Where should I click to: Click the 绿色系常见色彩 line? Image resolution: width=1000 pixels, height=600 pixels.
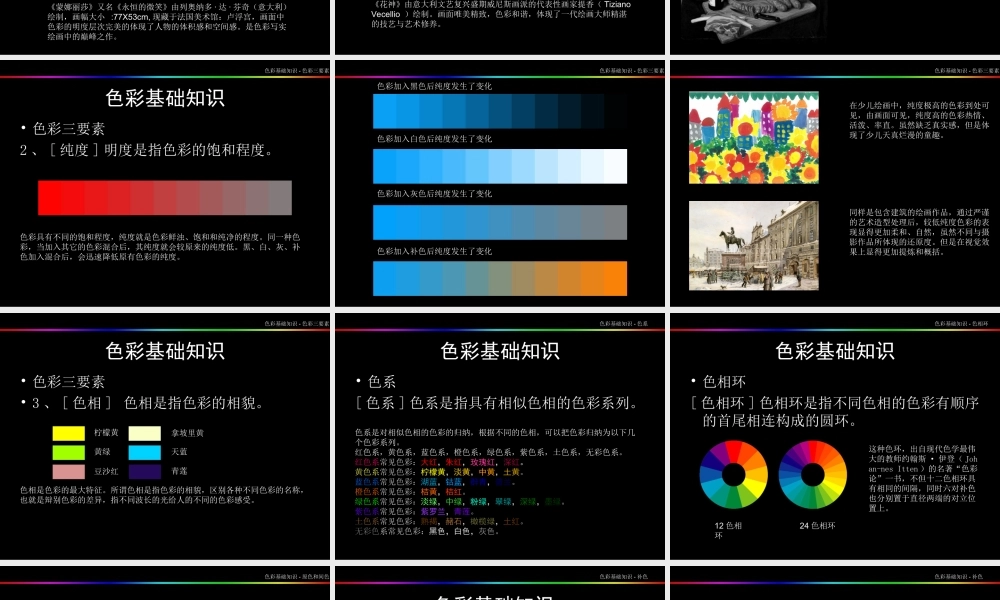point(459,502)
